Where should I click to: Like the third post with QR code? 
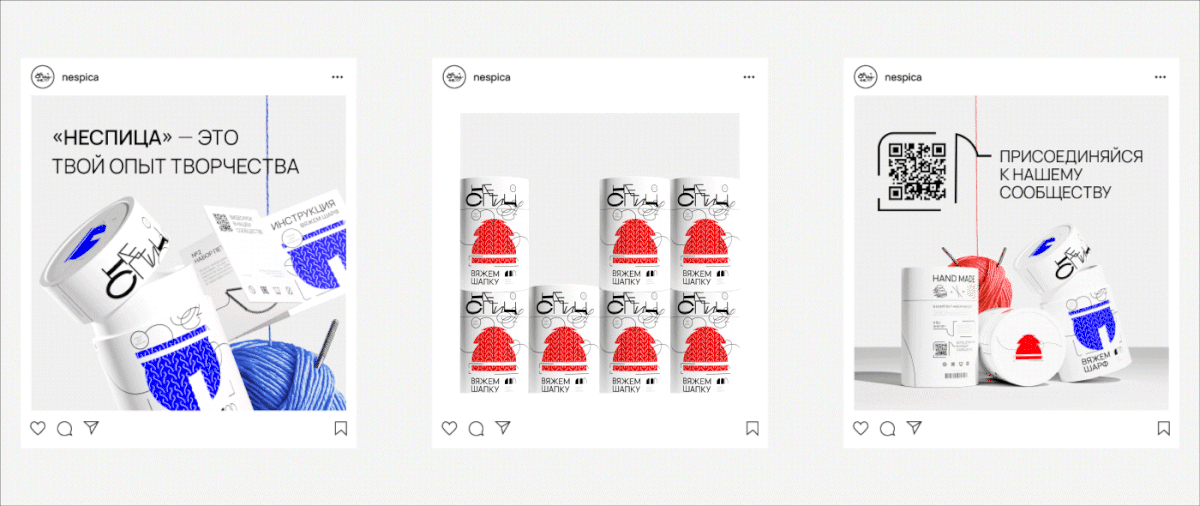pos(861,428)
